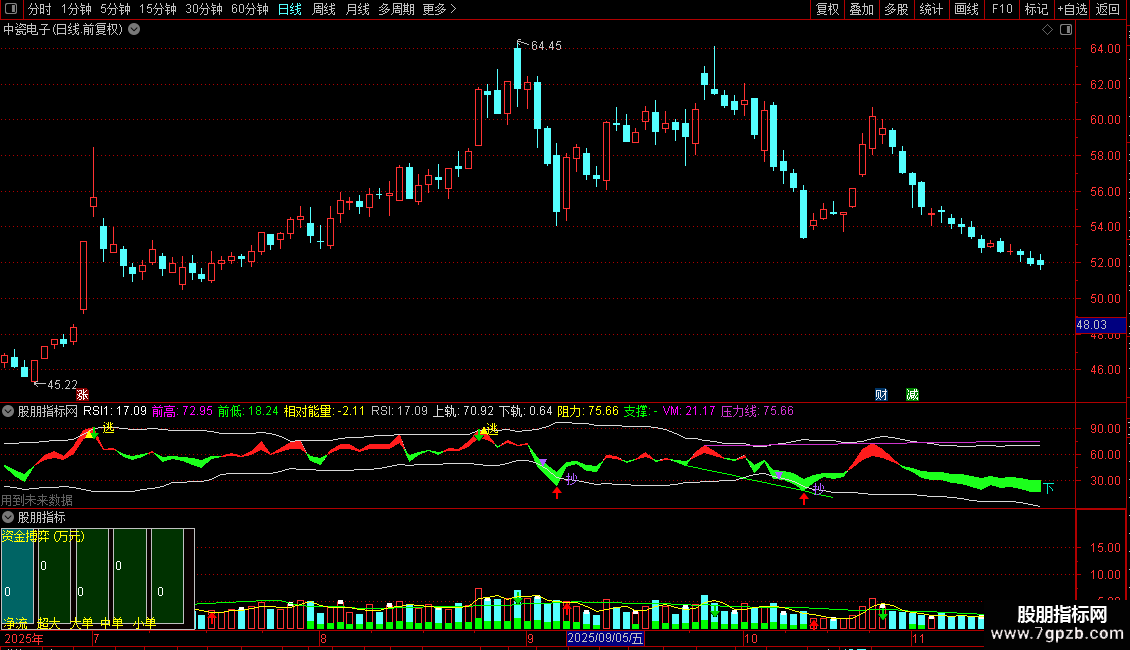Image resolution: width=1130 pixels, height=650 pixels.
Task: Open dropdown beside 中瓷电子(日线.前复权)
Action: point(134,30)
